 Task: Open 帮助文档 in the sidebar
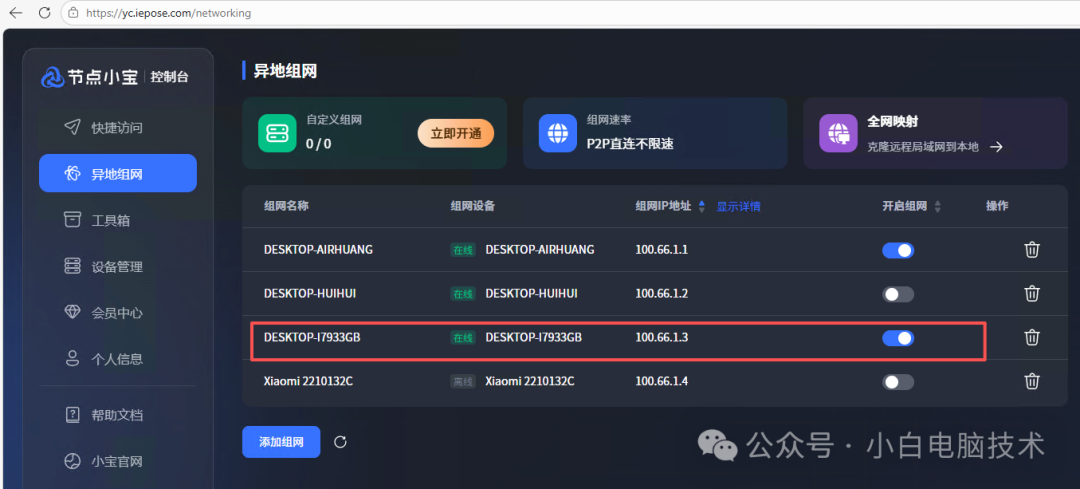tap(118, 415)
